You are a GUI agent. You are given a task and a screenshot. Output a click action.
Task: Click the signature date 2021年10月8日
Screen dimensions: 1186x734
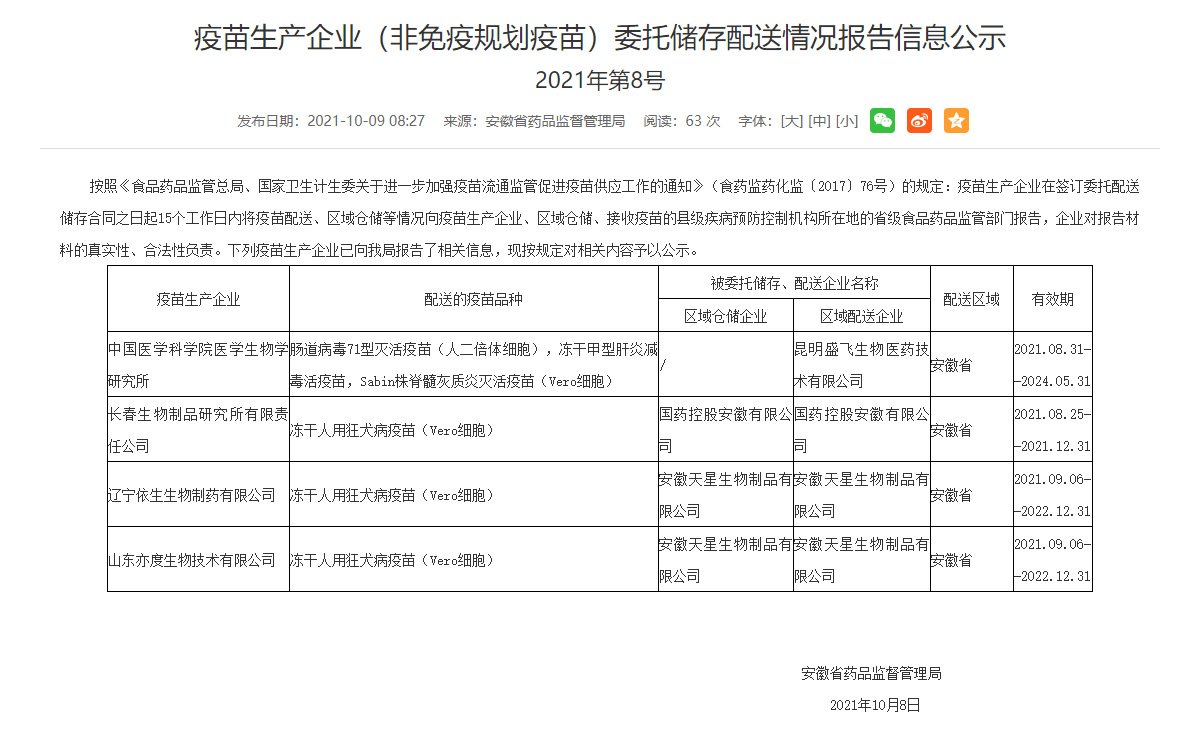(x=874, y=705)
